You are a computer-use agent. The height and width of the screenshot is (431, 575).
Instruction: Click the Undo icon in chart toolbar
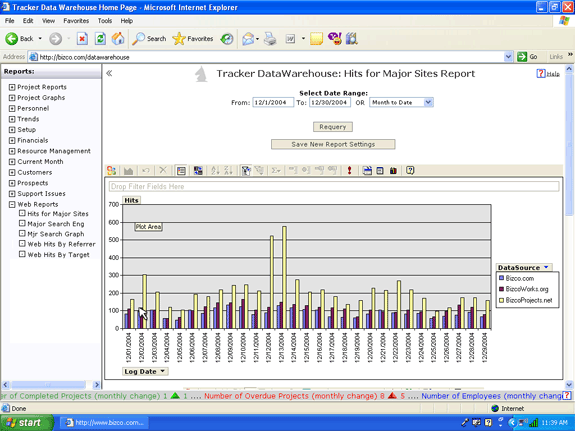coord(146,171)
